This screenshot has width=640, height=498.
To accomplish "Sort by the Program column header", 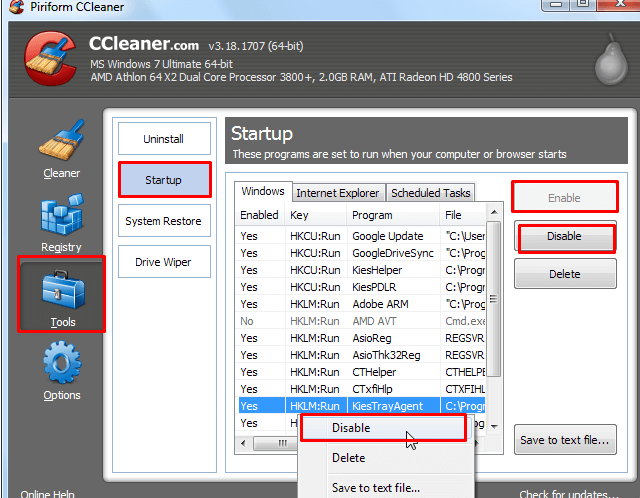I will [393, 215].
